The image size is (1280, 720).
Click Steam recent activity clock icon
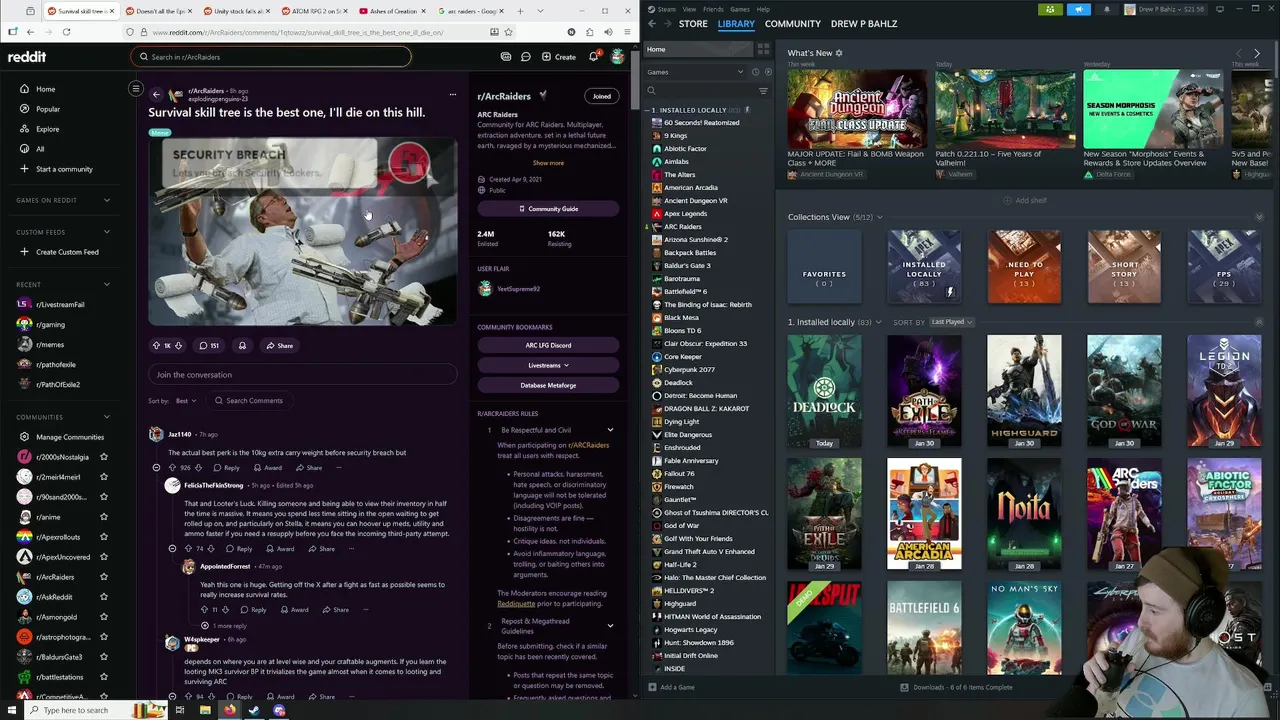pos(755,72)
